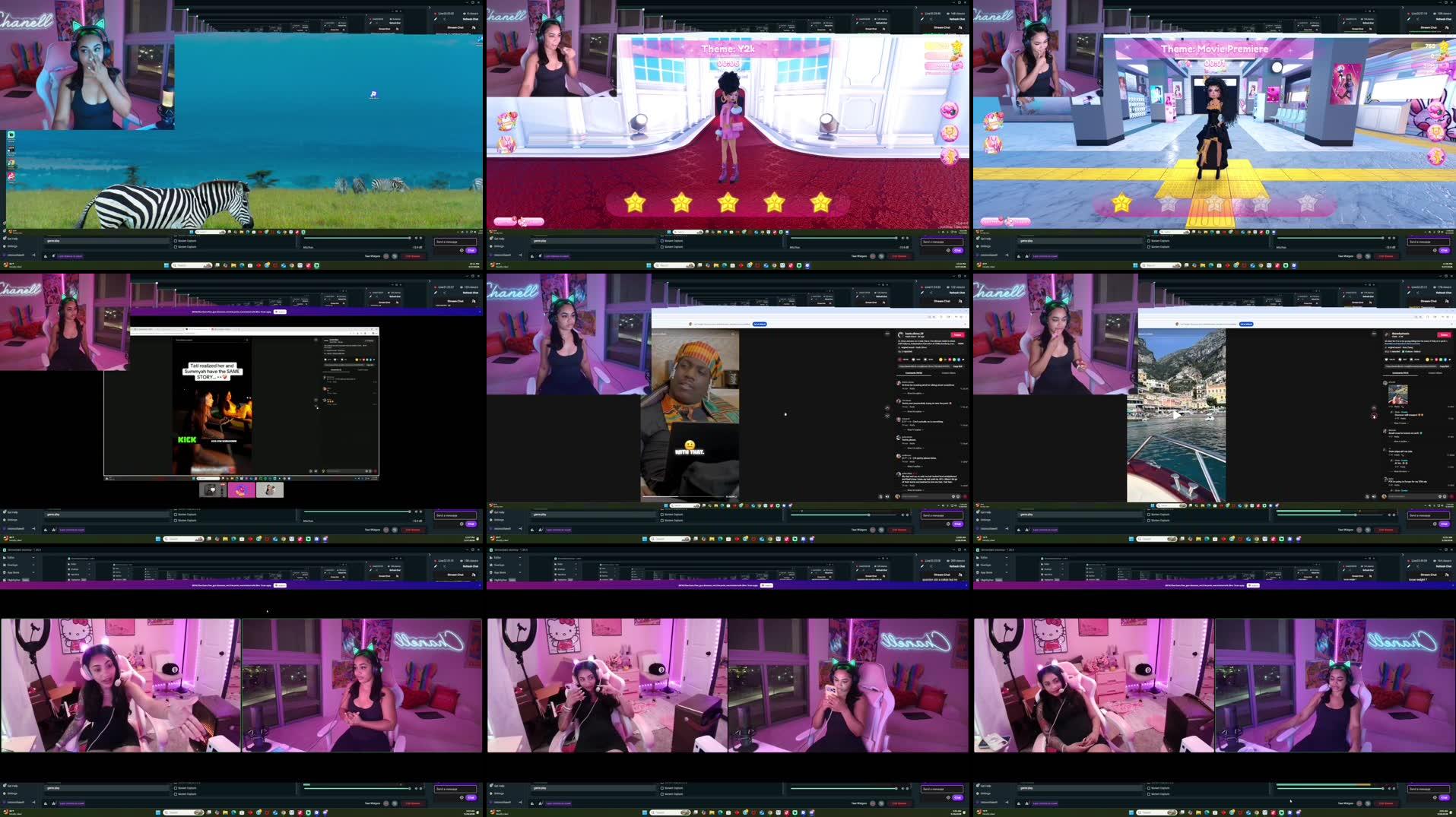This screenshot has height=817, width=1456.
Task: Check upper Screen Capture box in headwrap video tile
Action: click(x=661, y=515)
